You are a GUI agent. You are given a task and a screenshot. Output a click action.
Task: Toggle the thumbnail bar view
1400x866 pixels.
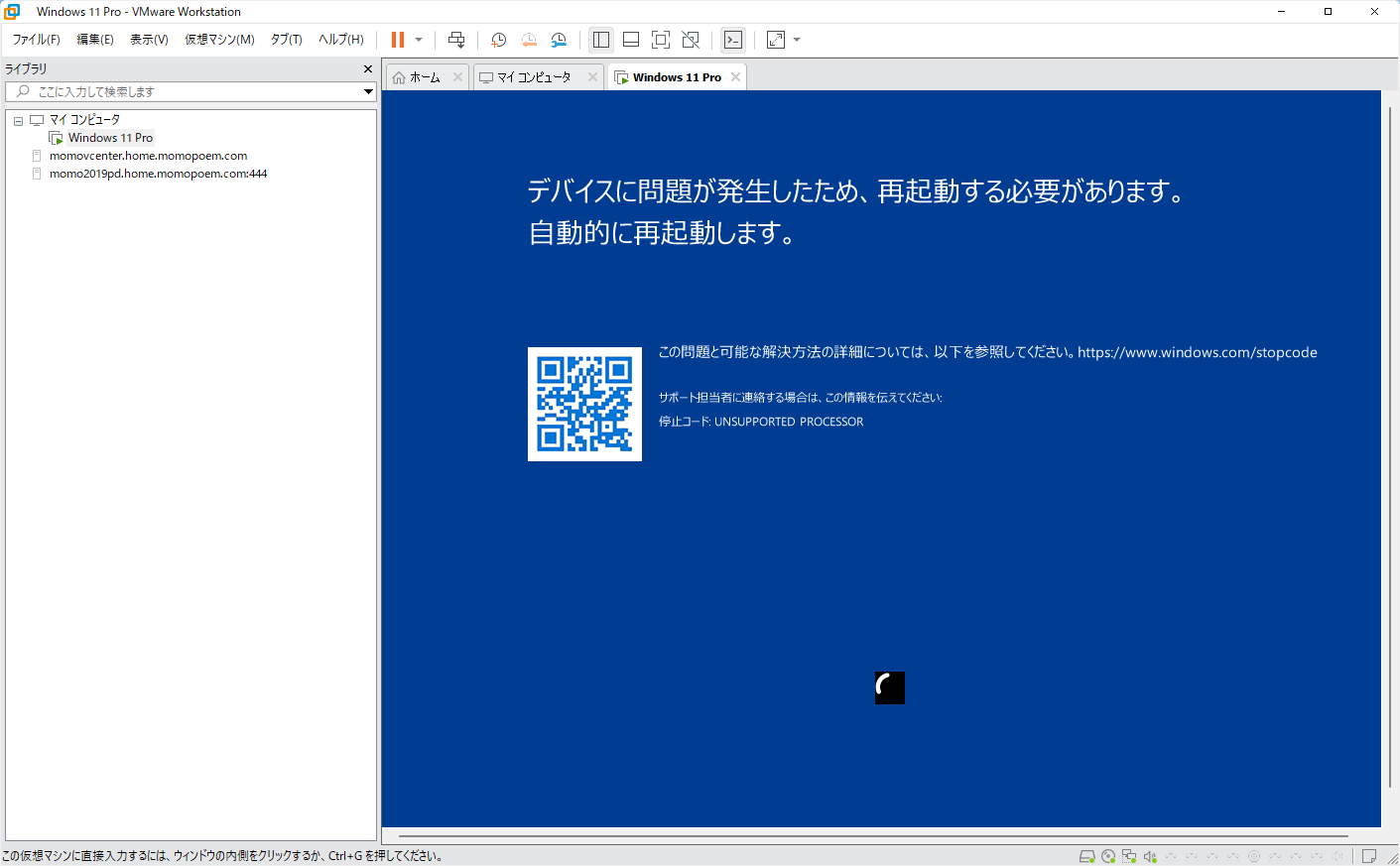[x=631, y=40]
